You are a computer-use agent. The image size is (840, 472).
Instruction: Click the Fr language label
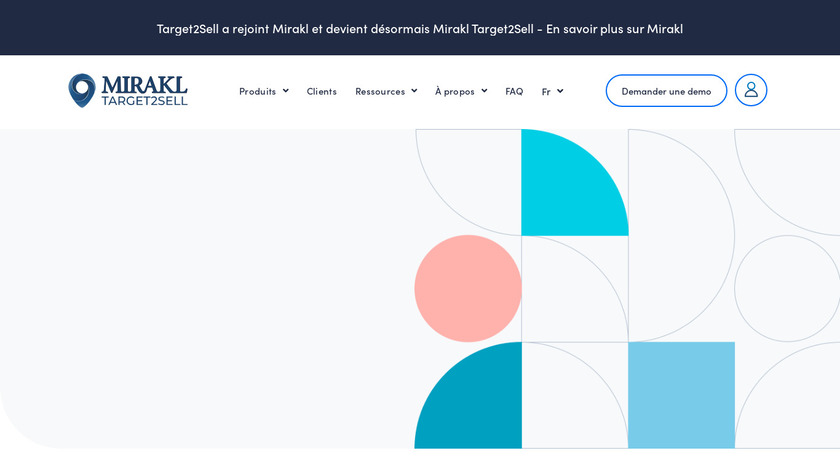pos(546,91)
